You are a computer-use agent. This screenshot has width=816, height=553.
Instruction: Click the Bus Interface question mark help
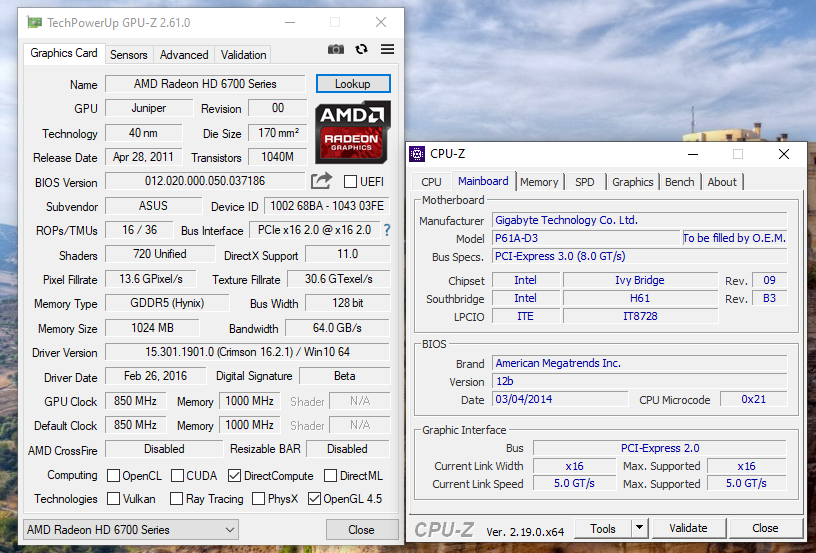coord(387,230)
